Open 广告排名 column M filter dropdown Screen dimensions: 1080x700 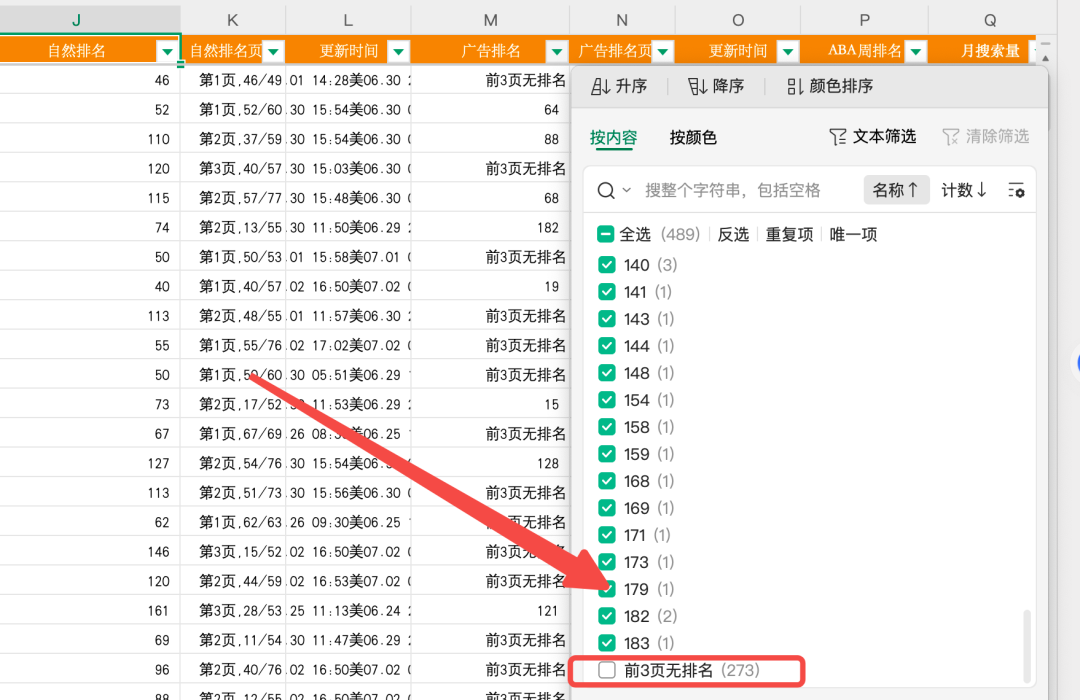(x=557, y=51)
